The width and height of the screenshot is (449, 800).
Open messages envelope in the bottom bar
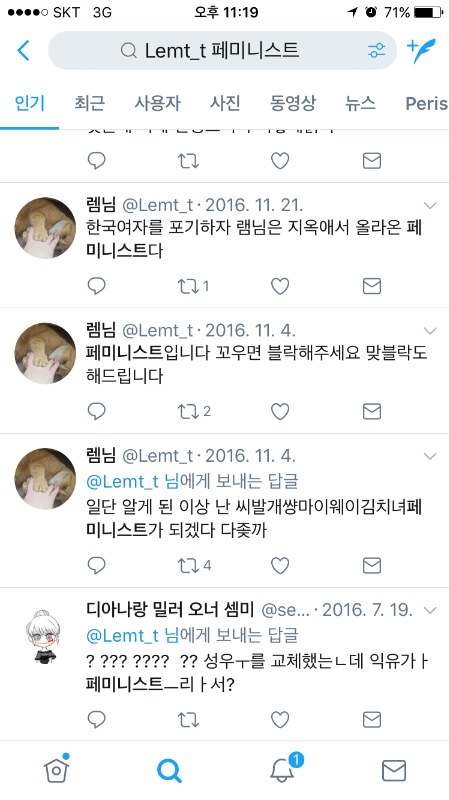click(394, 770)
